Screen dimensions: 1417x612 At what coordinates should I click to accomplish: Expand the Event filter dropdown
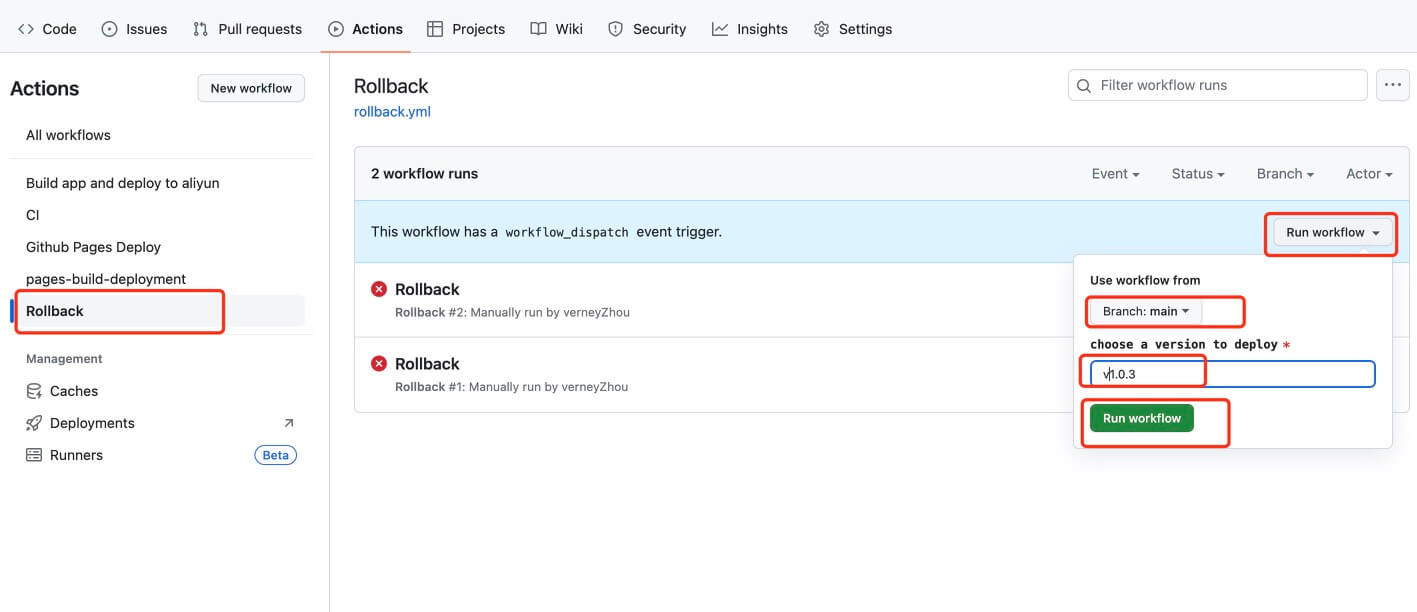tap(1115, 174)
